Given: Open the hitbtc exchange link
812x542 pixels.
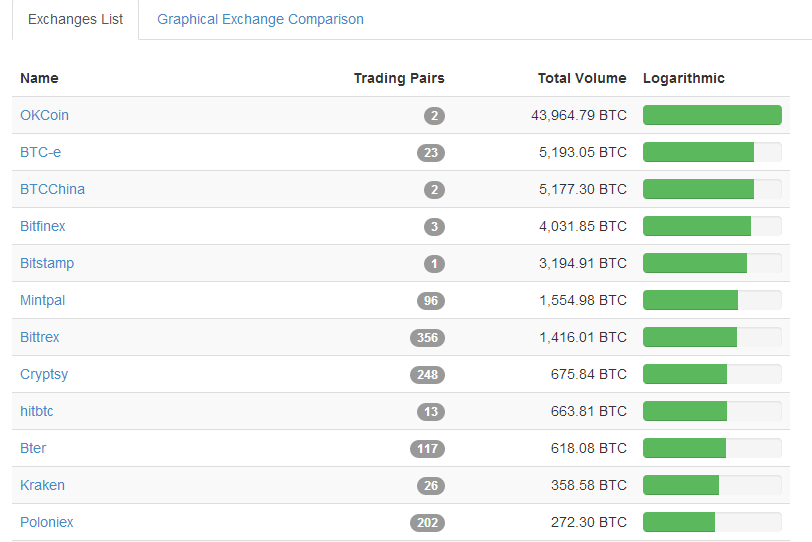Looking at the screenshot, I should [x=36, y=412].
